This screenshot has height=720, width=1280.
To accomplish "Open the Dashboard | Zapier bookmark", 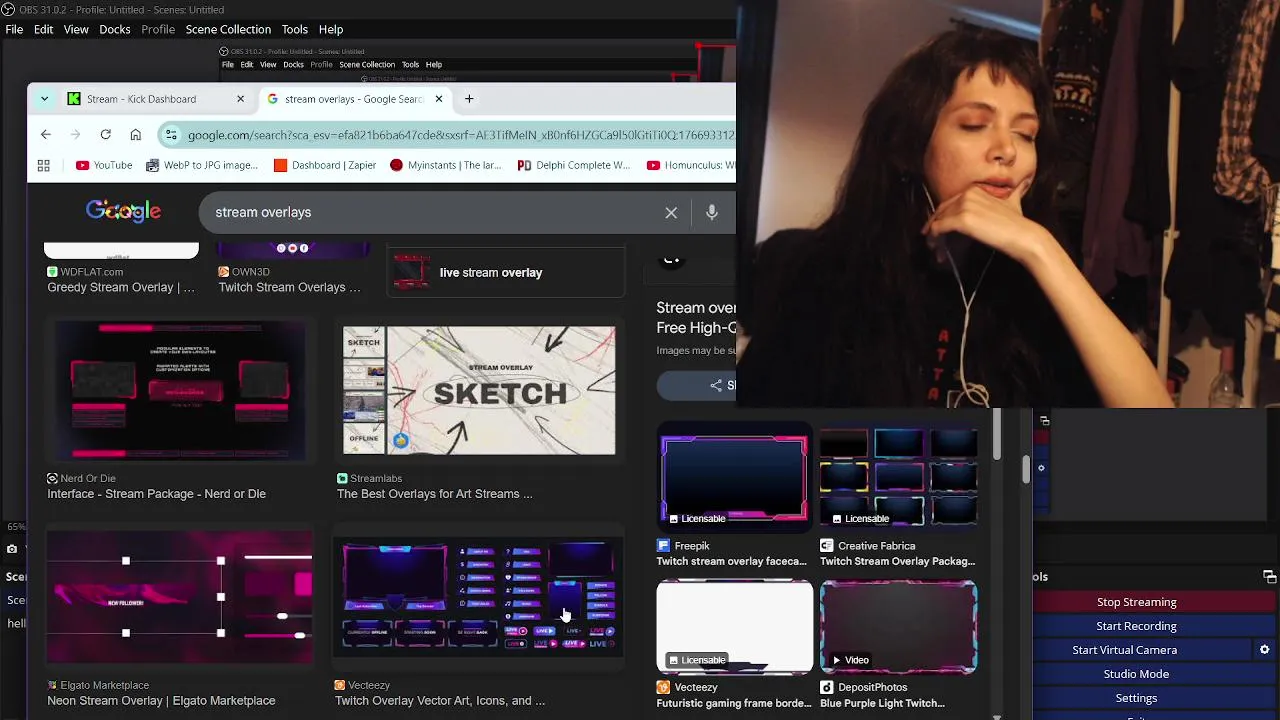I will [325, 165].
